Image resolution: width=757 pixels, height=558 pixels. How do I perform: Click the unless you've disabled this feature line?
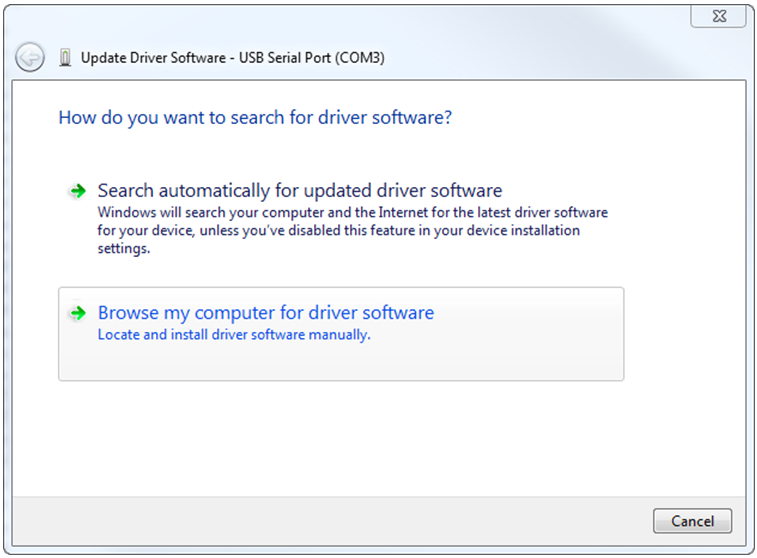pyautogui.click(x=338, y=231)
